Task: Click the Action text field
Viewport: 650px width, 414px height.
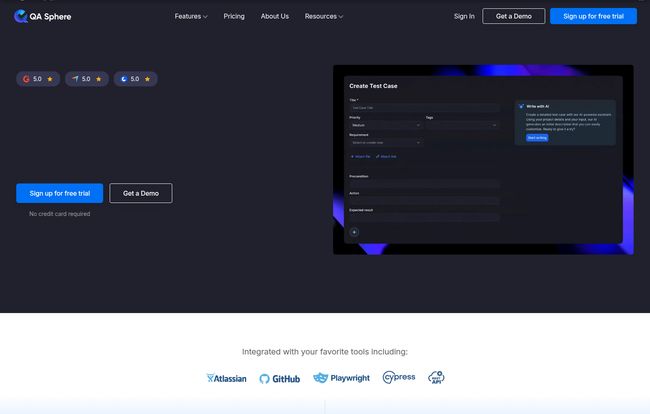Action: pyautogui.click(x=424, y=200)
